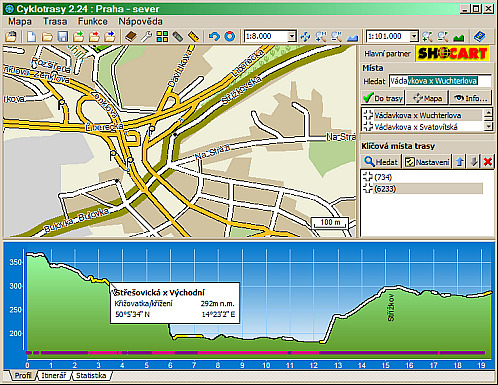This screenshot has width=498, height=385.
Task: Click the green arrow export folder icon
Action: (x=79, y=36)
